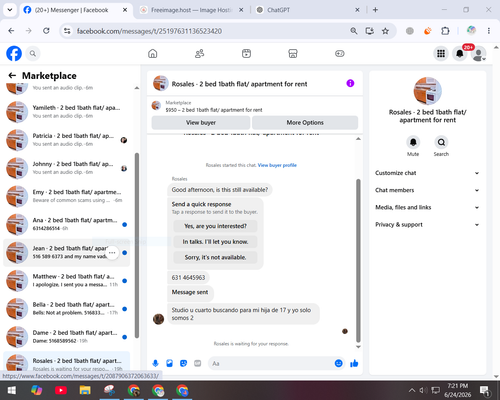Open the Bella conversation
The image size is (500, 400).
[x=67, y=309]
